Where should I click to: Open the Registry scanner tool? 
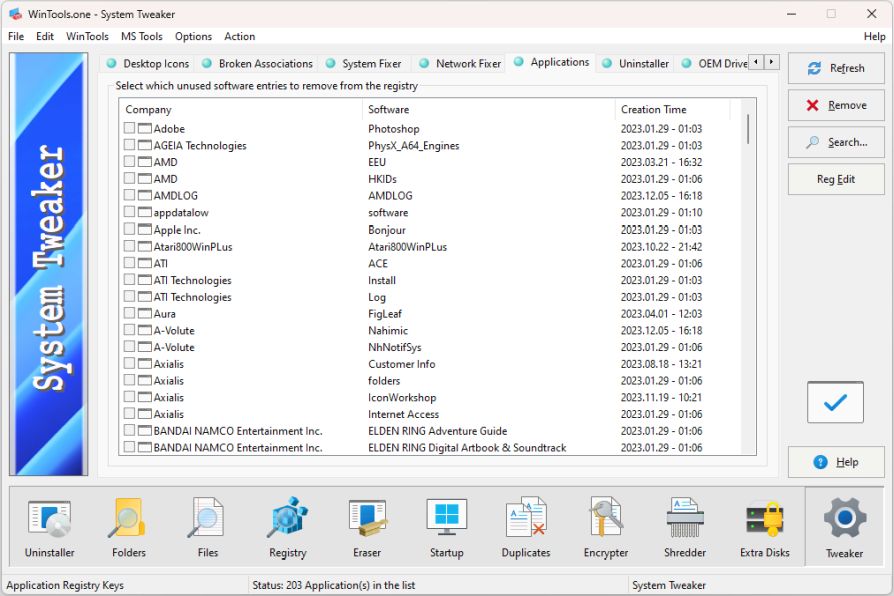tap(287, 527)
